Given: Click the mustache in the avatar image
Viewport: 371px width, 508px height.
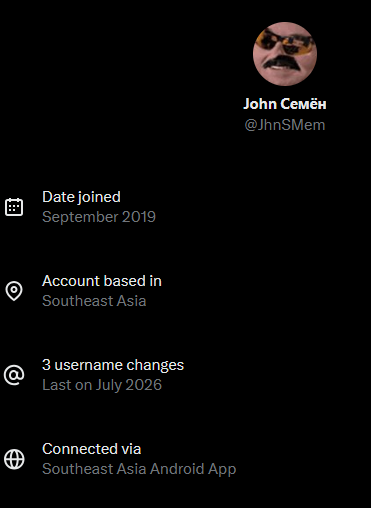Looking at the screenshot, I should [x=282, y=62].
